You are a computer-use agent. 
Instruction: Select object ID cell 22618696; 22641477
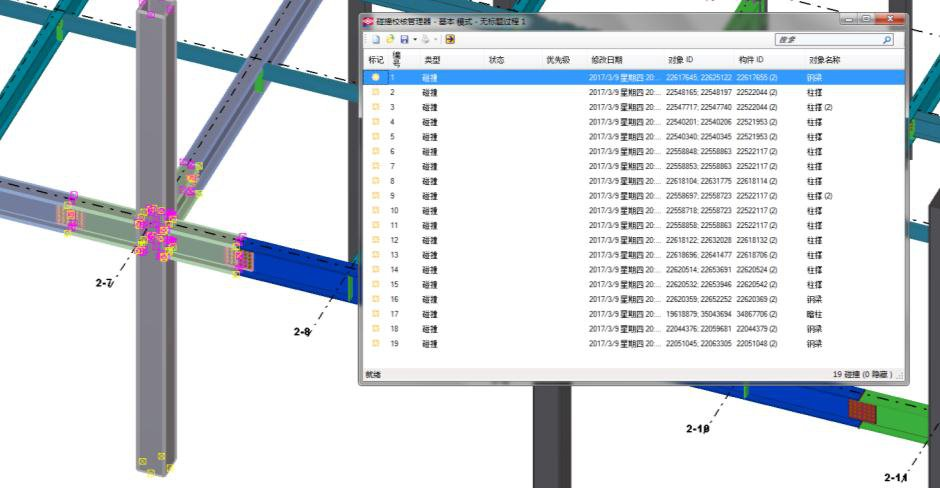click(x=698, y=255)
